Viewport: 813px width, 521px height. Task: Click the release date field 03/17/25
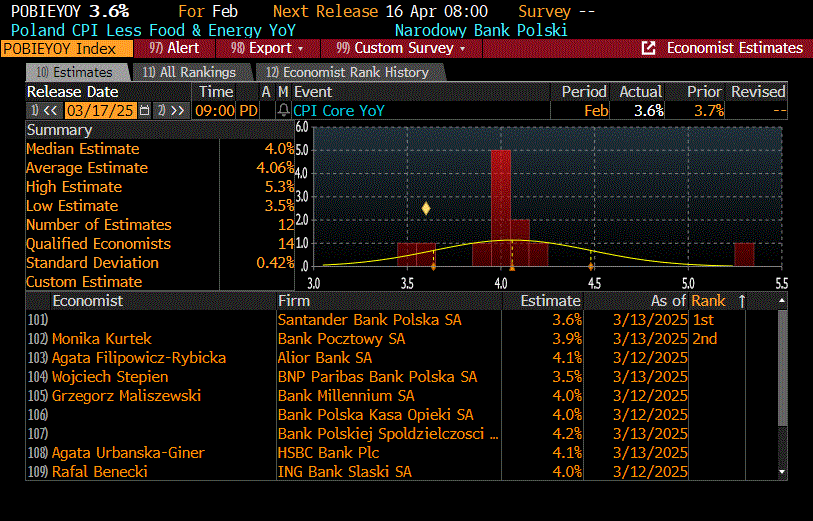tap(101, 110)
